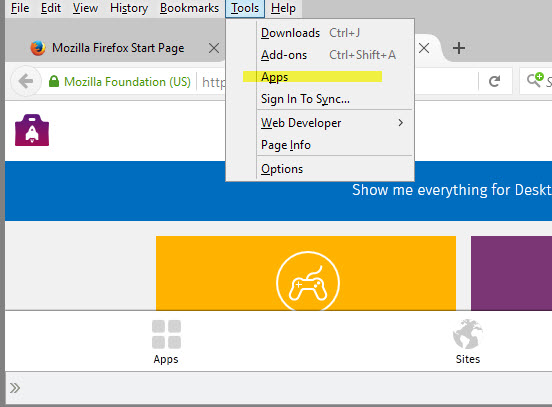The image size is (552, 407).
Task: Open Apps in the bottom navigation
Action: click(166, 342)
